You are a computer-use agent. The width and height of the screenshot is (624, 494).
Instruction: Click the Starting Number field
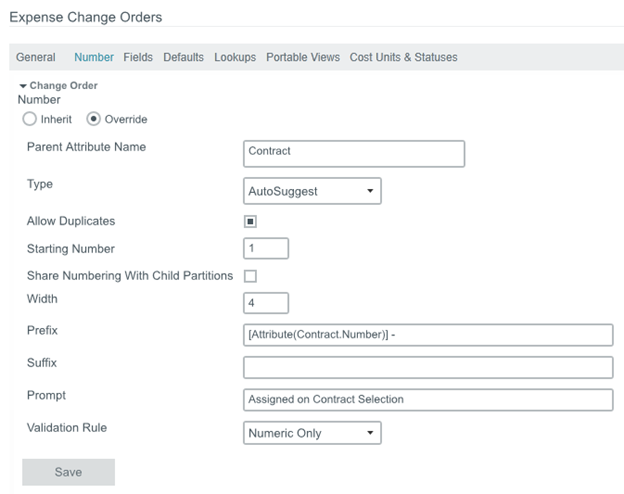point(266,248)
